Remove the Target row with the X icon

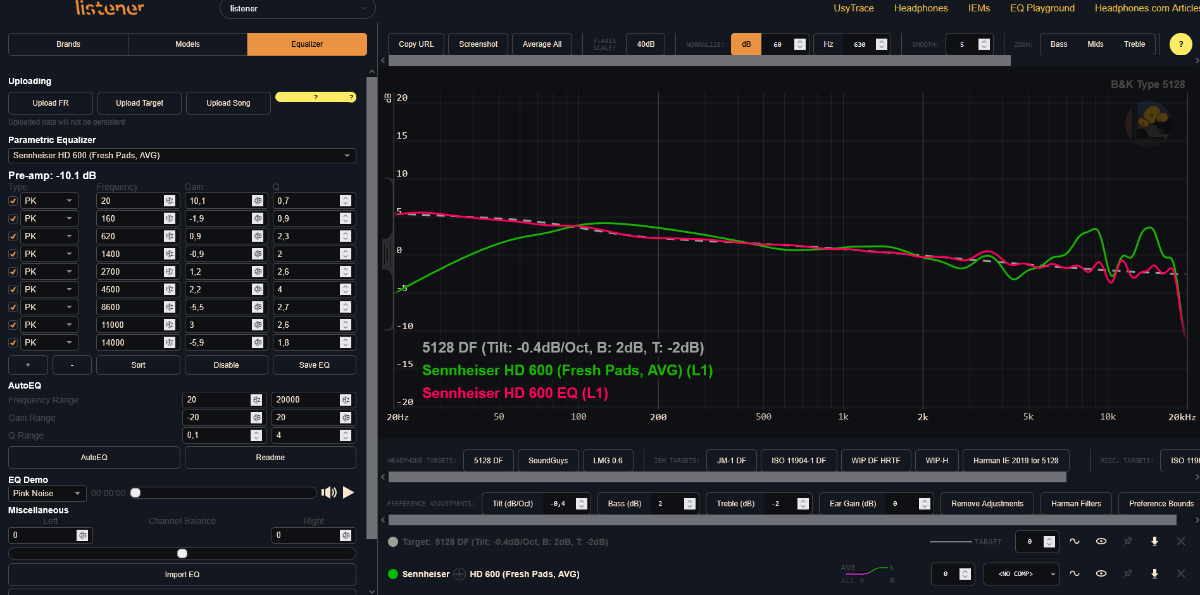[1181, 541]
